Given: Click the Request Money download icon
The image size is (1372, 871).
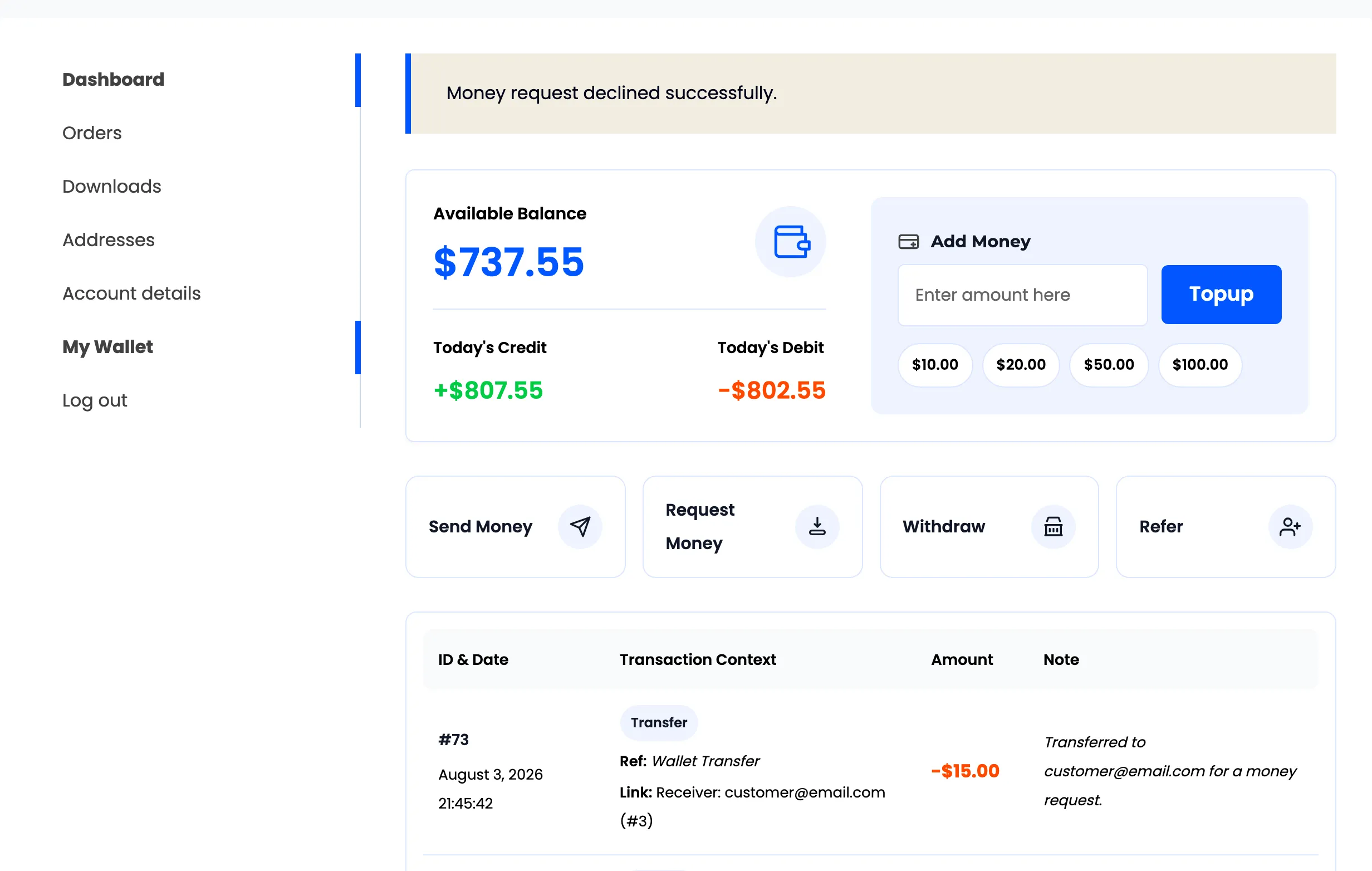Looking at the screenshot, I should (817, 527).
